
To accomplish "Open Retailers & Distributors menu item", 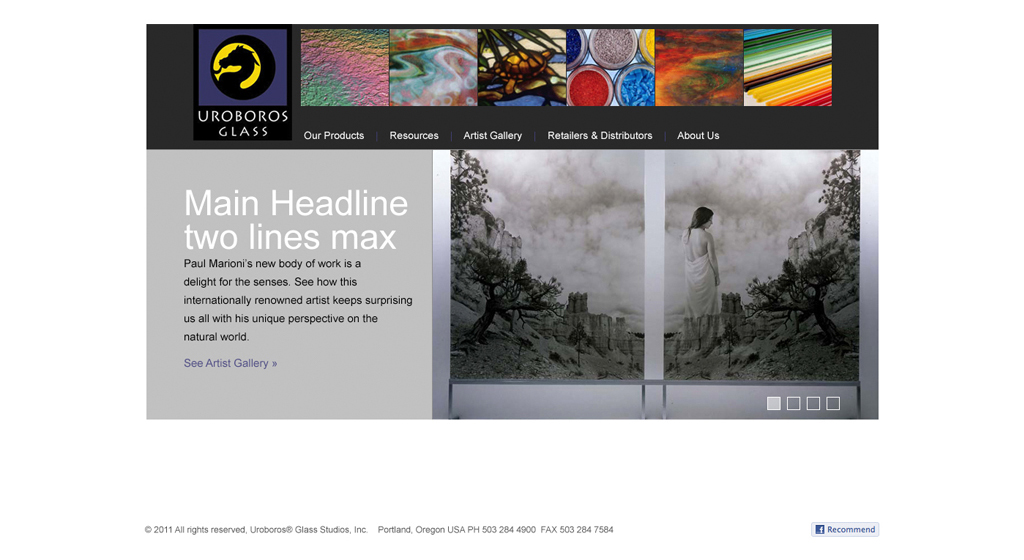I will click(600, 136).
